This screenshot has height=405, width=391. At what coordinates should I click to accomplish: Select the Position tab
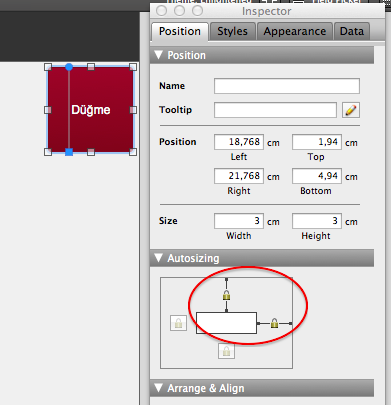click(180, 31)
